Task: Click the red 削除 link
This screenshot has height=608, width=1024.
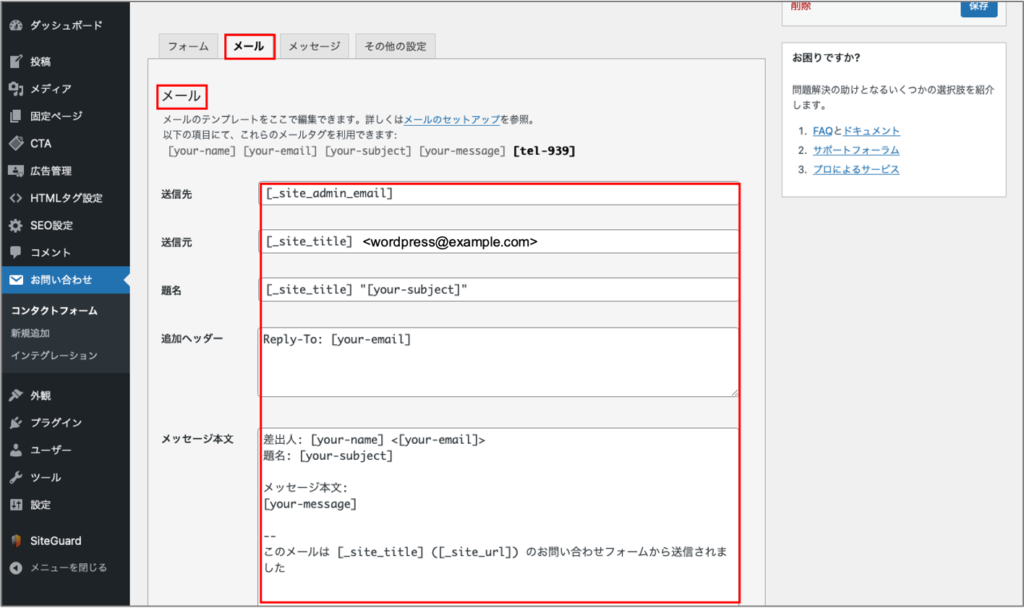Action: point(801,6)
